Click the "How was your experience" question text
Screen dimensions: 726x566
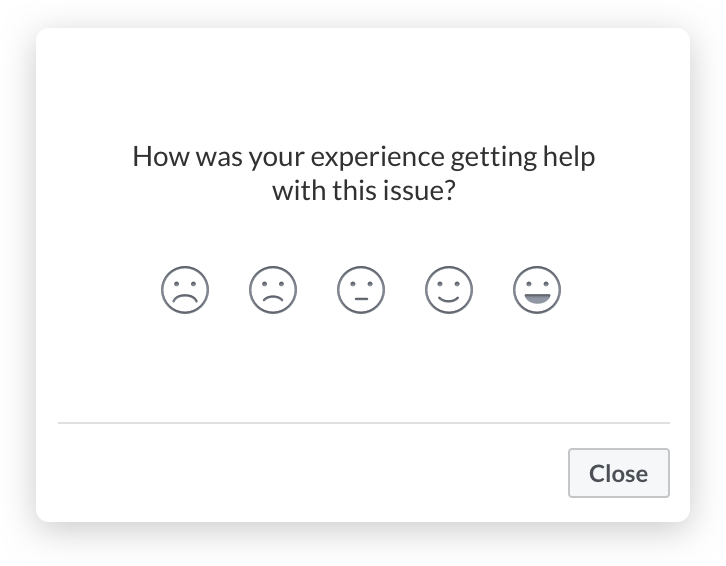click(363, 158)
